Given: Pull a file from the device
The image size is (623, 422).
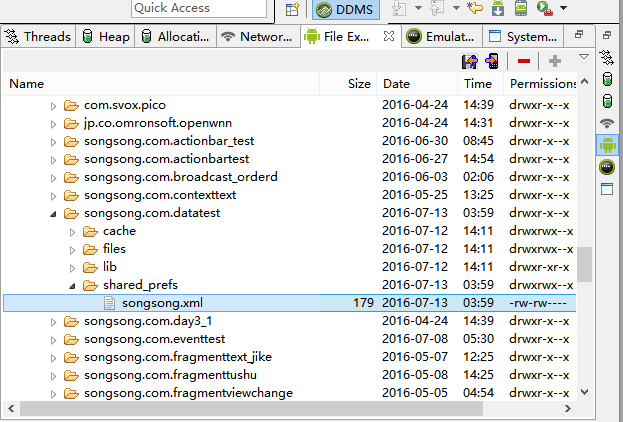Looking at the screenshot, I should coord(470,61).
